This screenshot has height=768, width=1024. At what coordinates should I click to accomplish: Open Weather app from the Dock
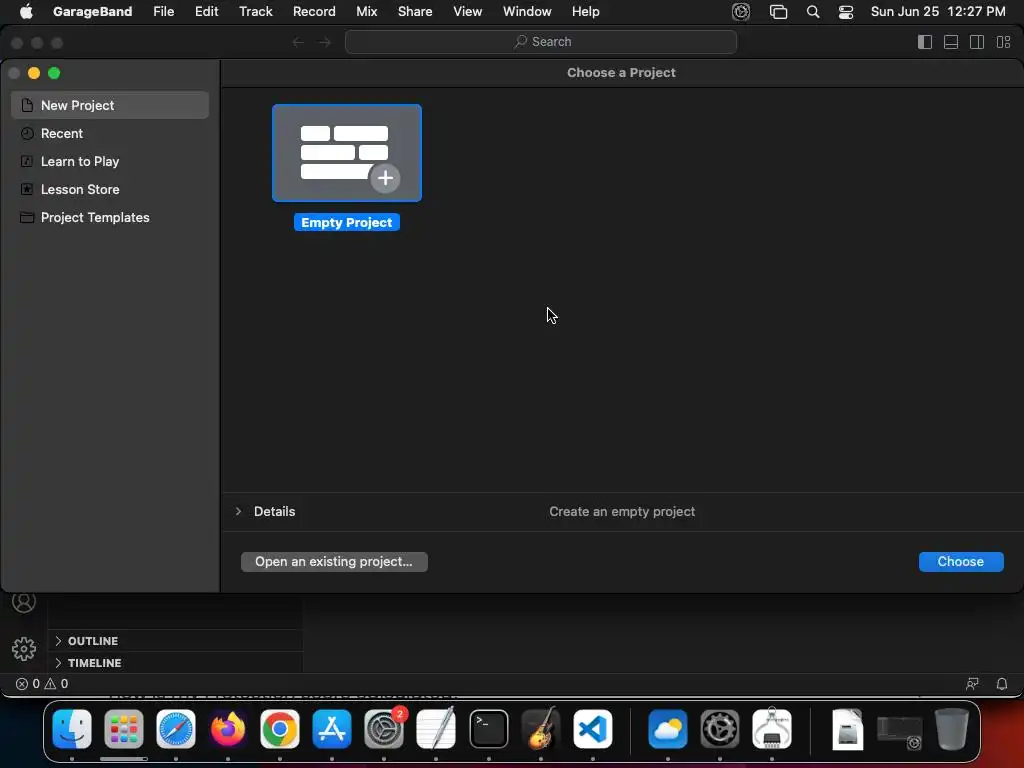tap(667, 729)
